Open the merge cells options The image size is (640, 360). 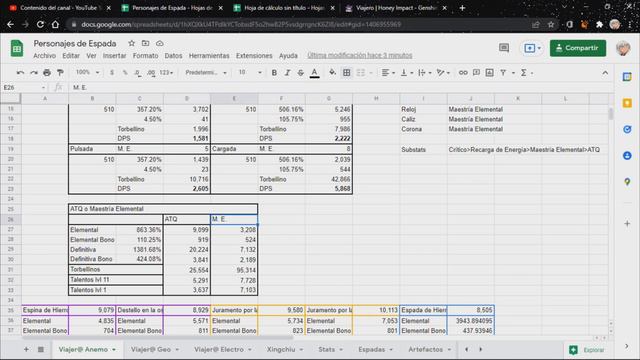click(364, 73)
